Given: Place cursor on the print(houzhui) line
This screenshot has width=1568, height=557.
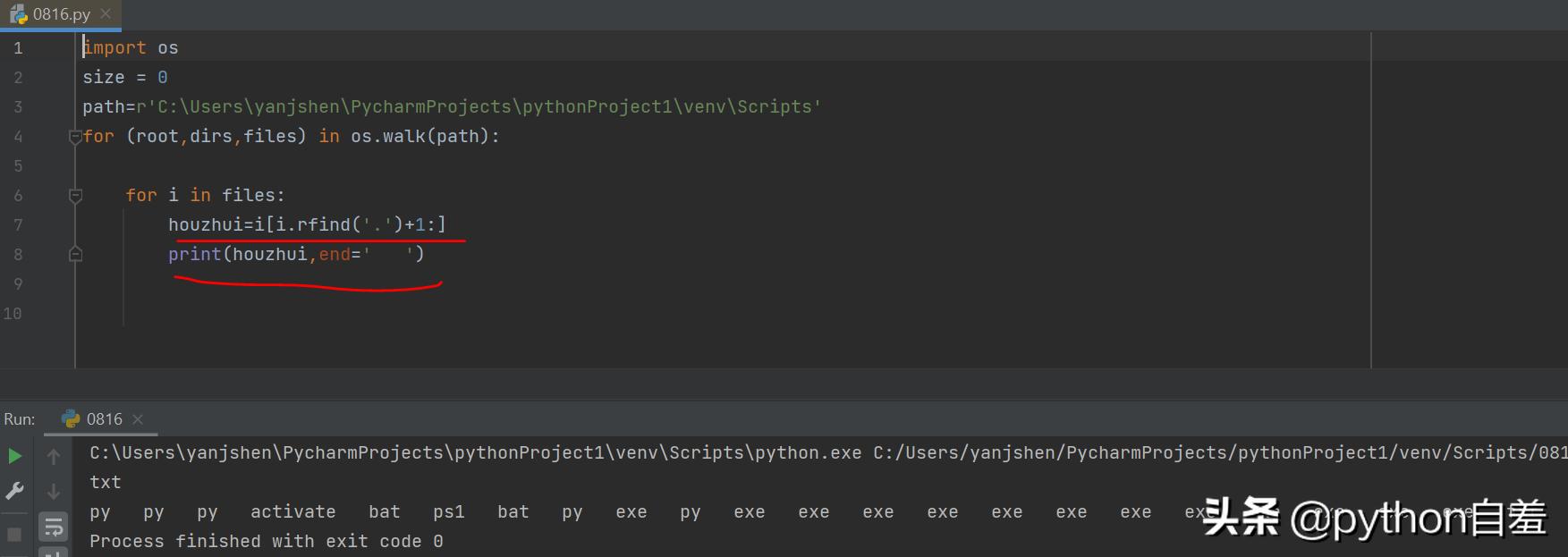Looking at the screenshot, I should 295,255.
